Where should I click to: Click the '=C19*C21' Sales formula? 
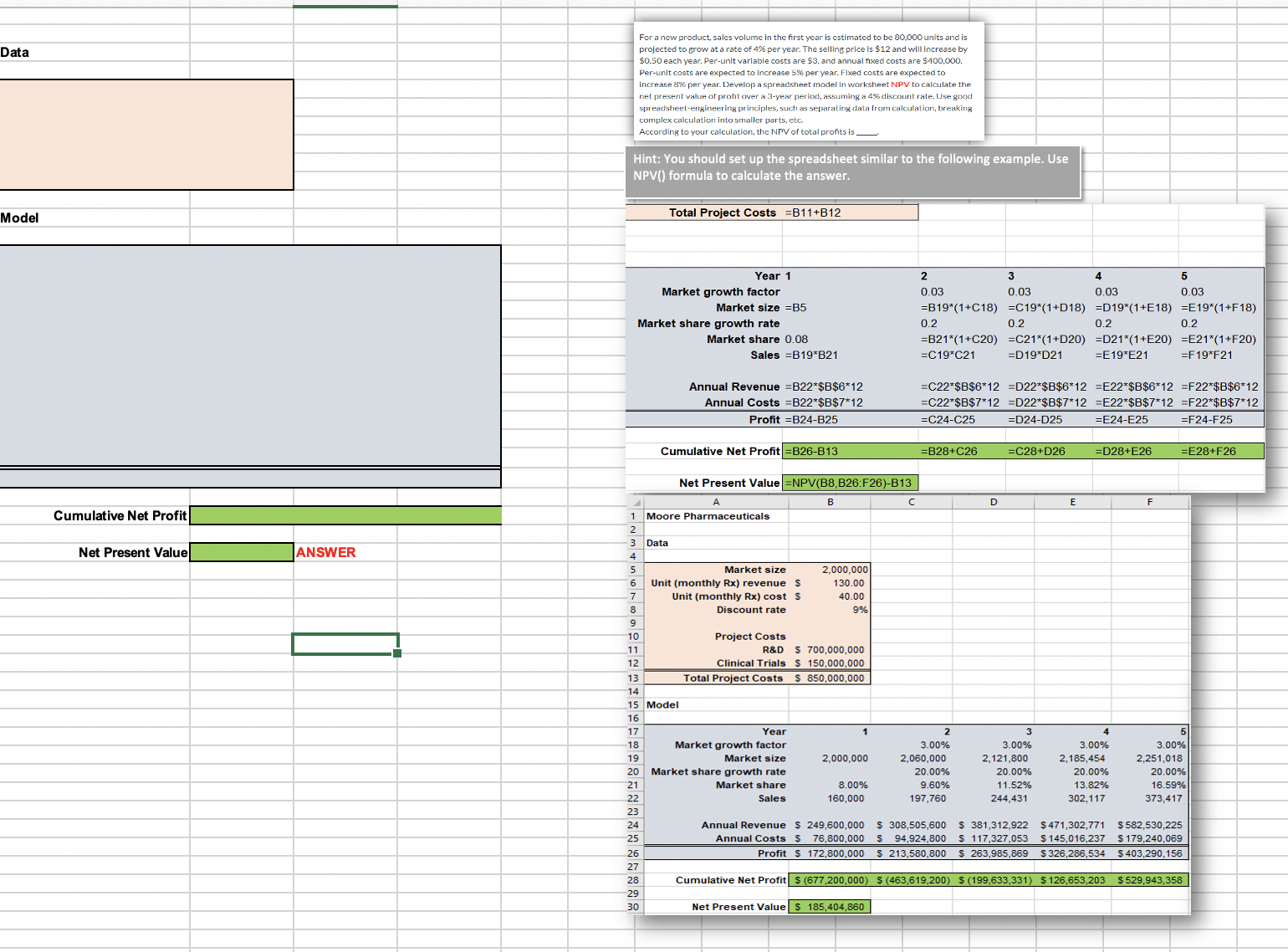coord(948,356)
